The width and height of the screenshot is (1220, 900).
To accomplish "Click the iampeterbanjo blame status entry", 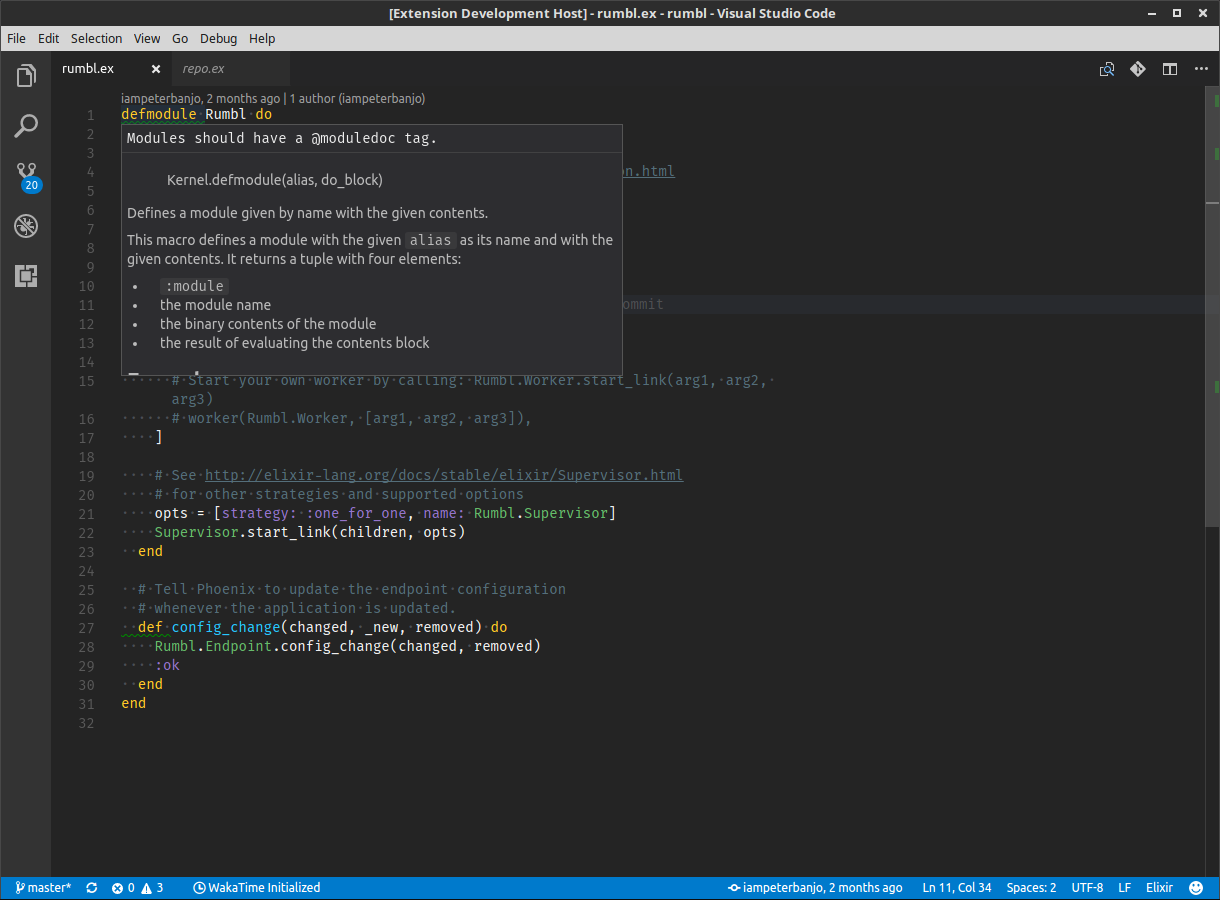I will click(815, 887).
